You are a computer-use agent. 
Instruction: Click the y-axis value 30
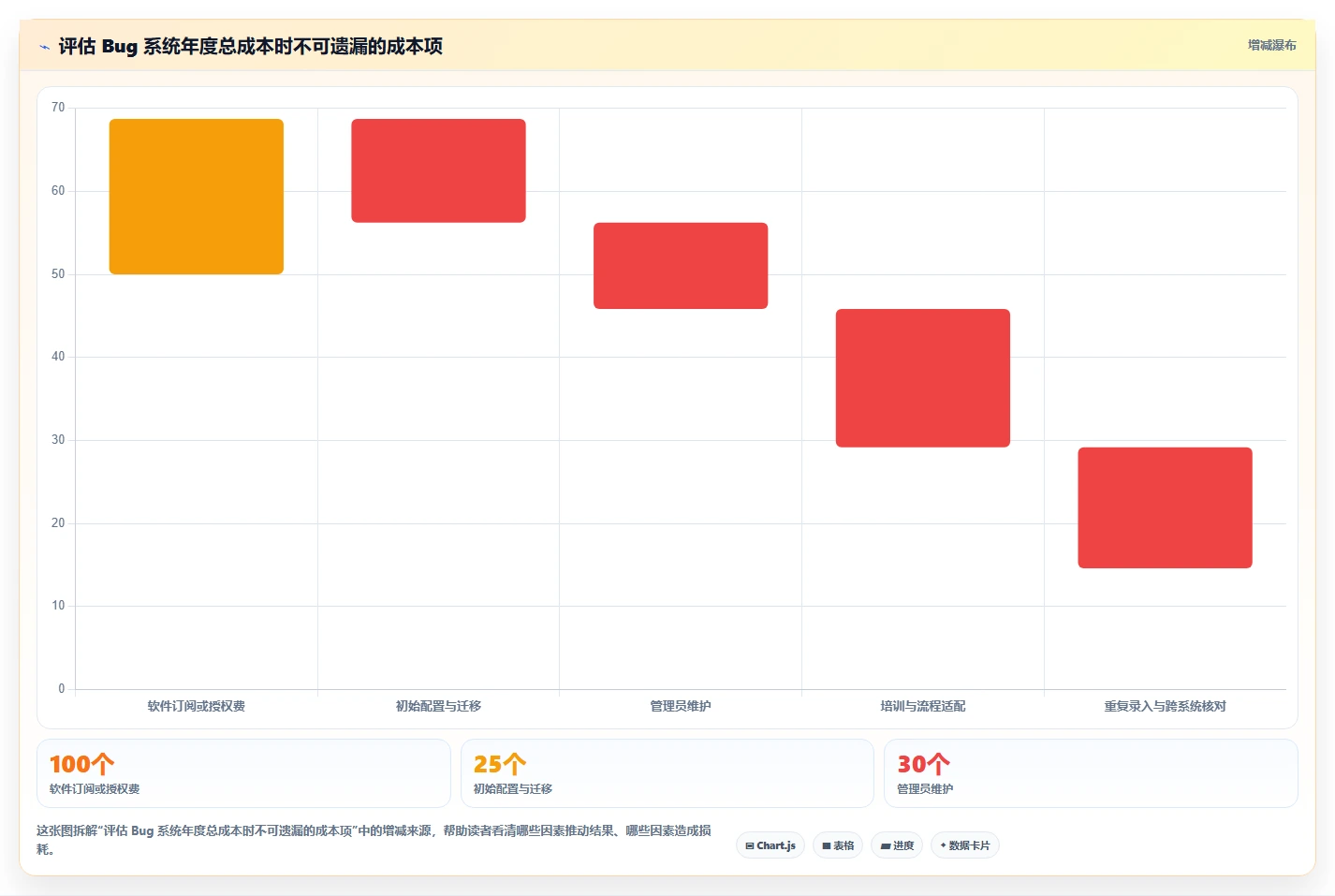(x=58, y=440)
